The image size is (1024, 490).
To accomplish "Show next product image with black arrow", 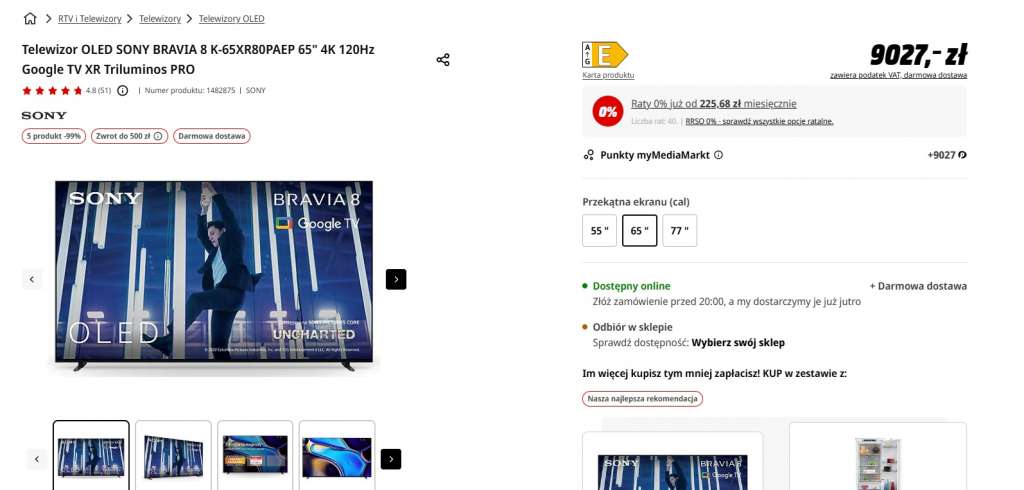I will click(x=396, y=279).
